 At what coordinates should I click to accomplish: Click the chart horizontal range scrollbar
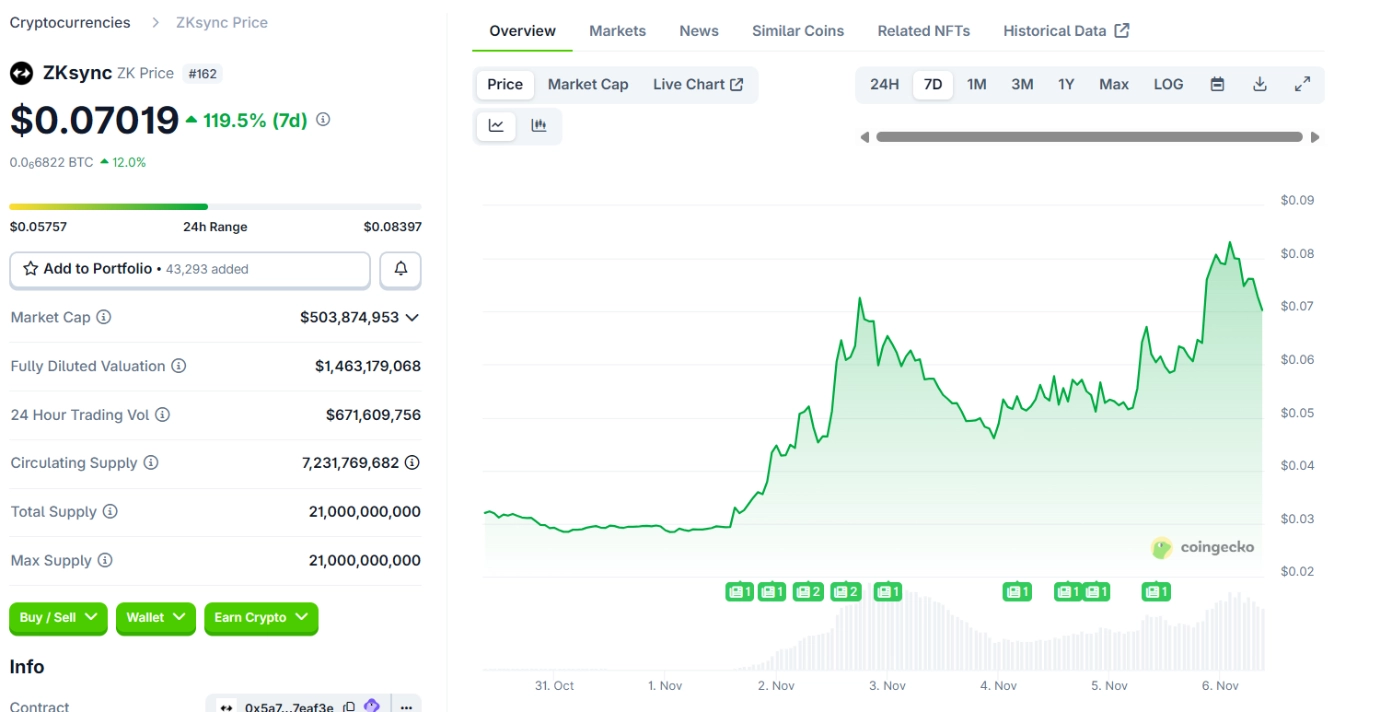click(x=1089, y=137)
